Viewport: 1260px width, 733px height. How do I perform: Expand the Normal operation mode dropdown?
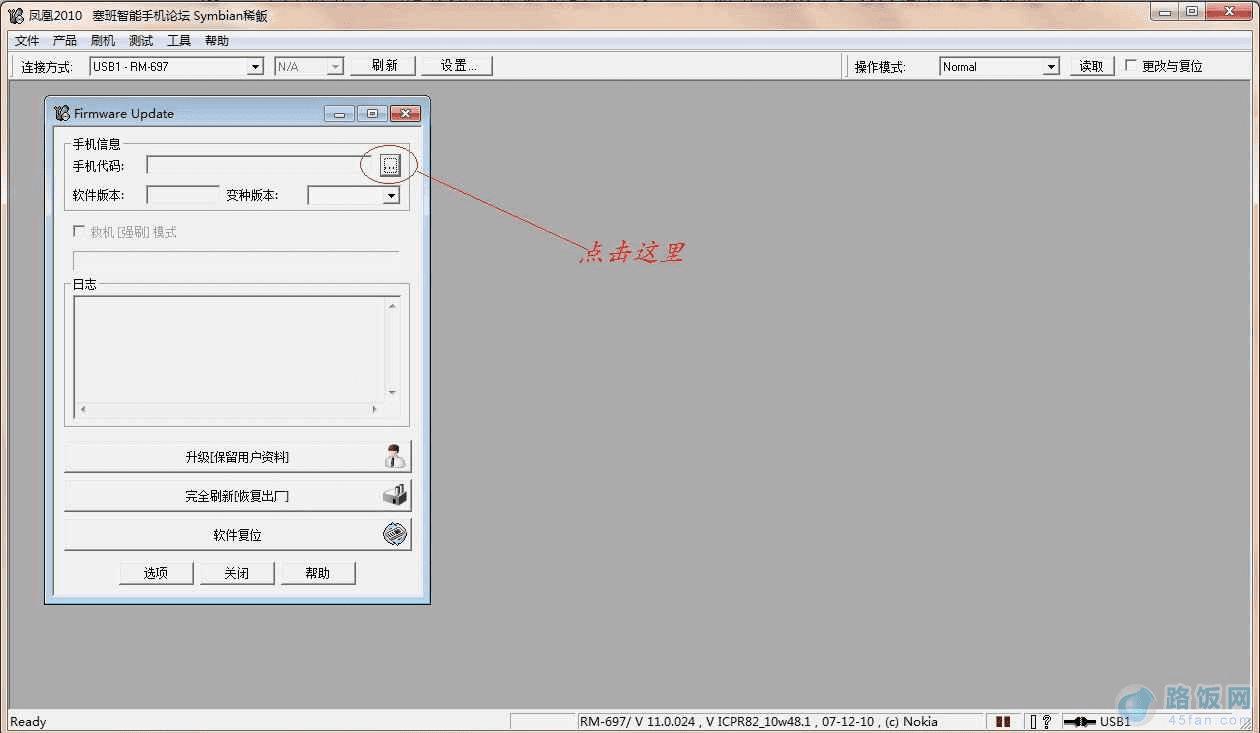point(1051,66)
